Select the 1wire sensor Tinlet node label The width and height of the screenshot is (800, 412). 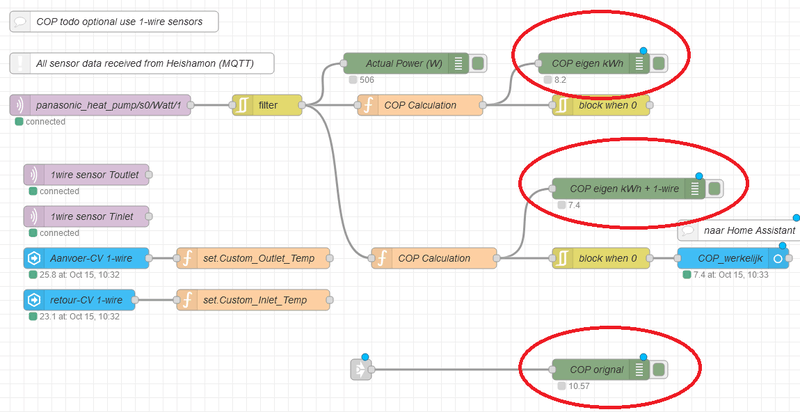[92, 217]
